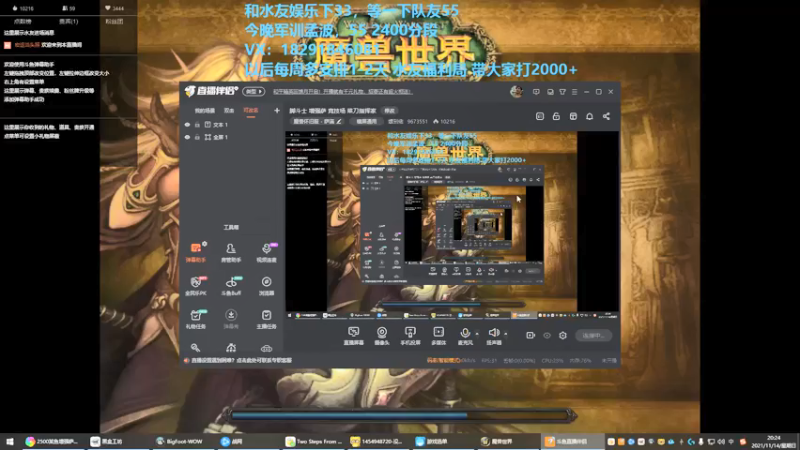Image resolution: width=800 pixels, height=450 pixels.
Task: Click the record video icon beside the eye icon
Action: pyautogui.click(x=531, y=335)
